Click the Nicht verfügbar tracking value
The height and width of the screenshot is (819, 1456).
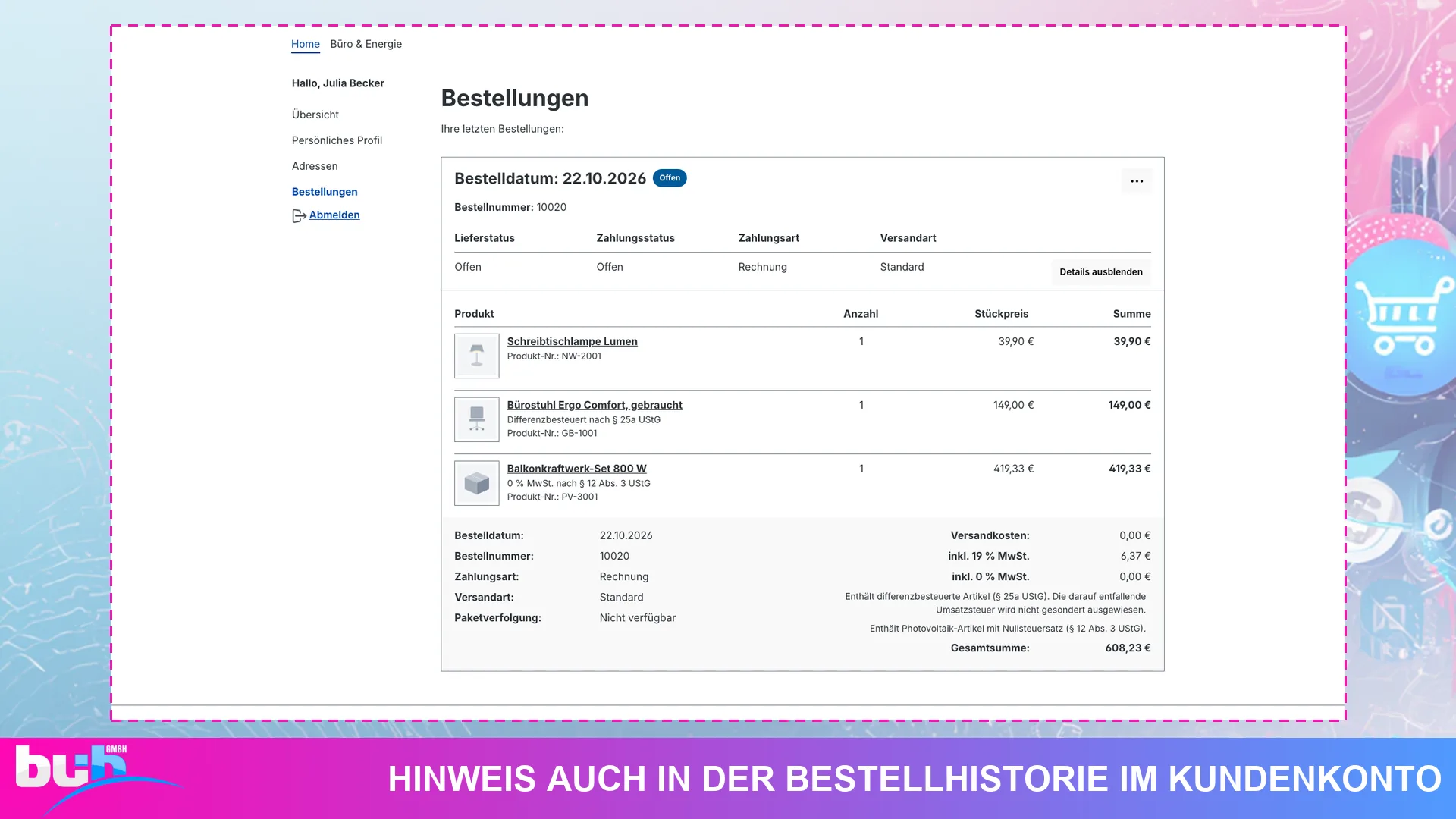pos(637,618)
